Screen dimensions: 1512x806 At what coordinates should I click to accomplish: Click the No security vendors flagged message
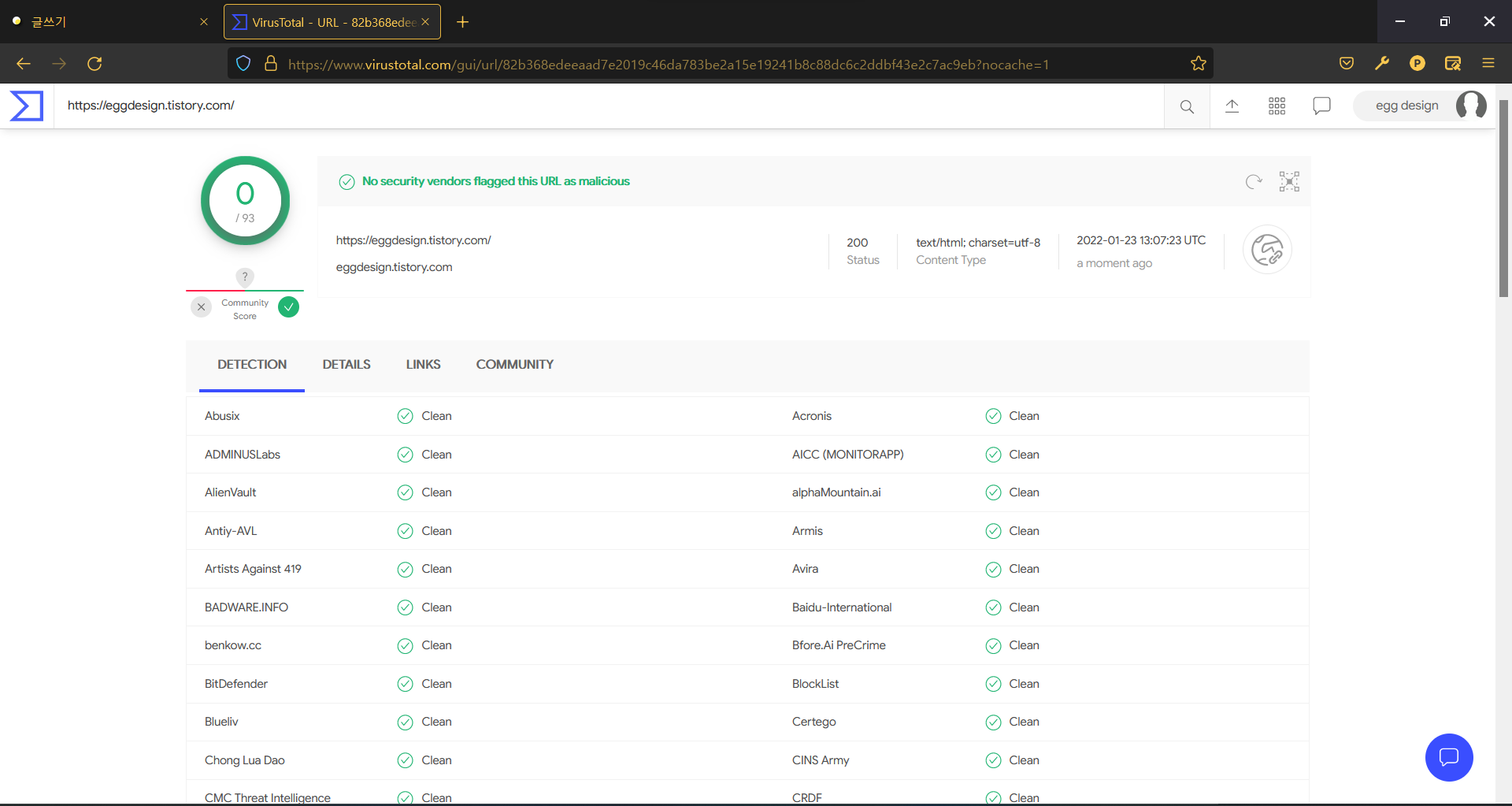[496, 181]
